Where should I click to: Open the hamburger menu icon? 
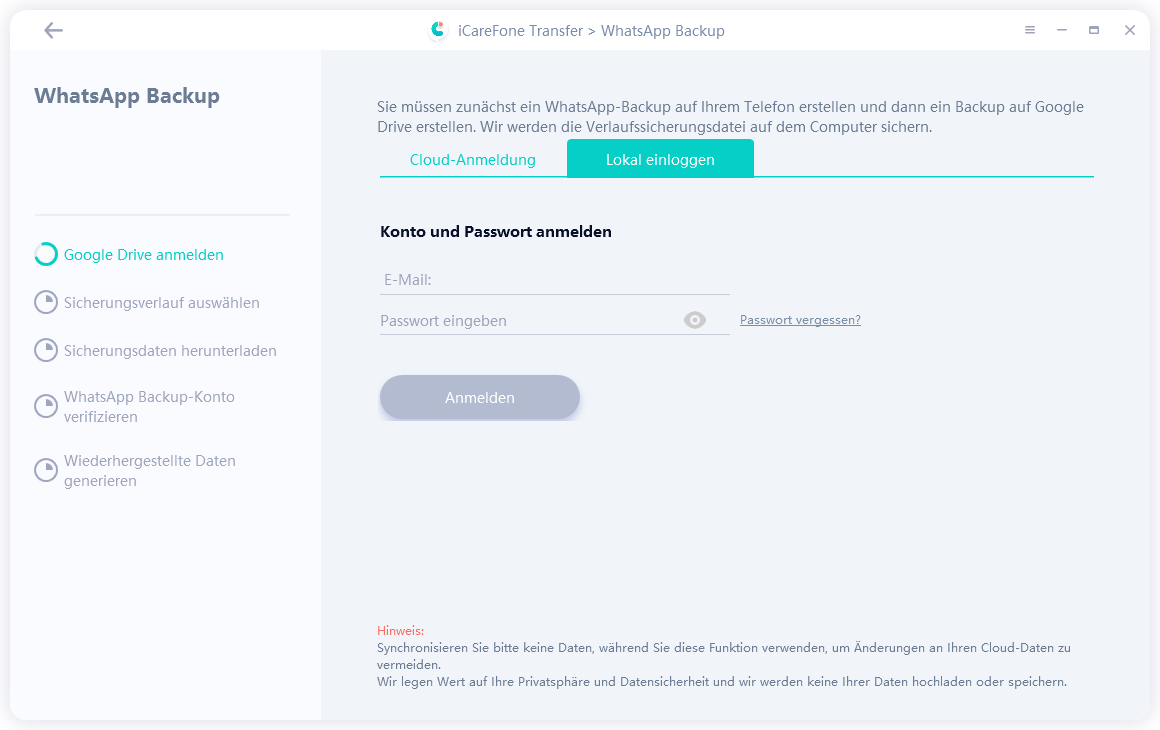[x=1030, y=31]
